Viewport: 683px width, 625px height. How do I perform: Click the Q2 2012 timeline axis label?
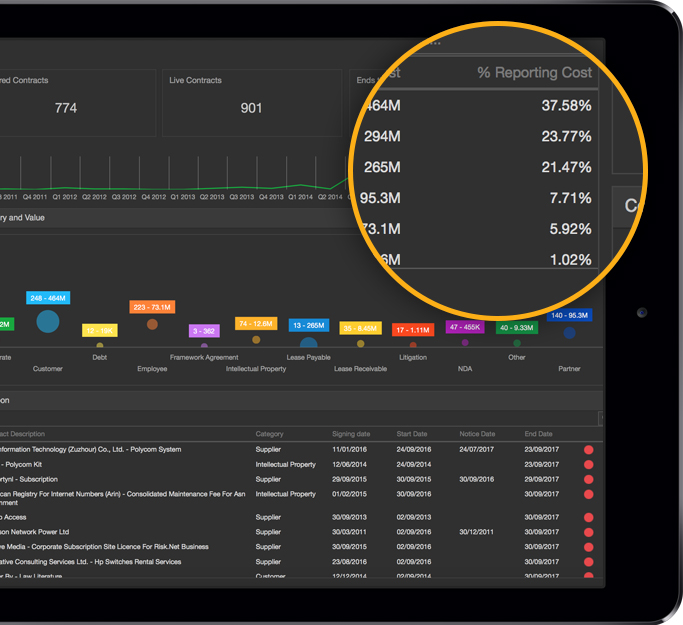click(94, 197)
